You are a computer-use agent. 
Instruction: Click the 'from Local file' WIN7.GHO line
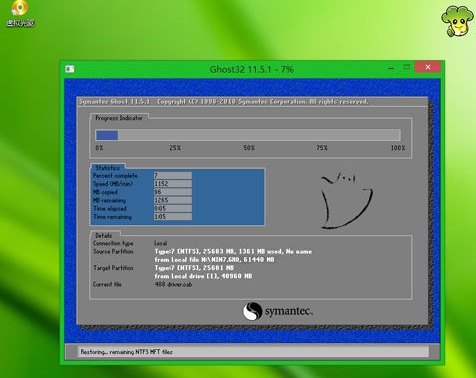click(x=214, y=260)
